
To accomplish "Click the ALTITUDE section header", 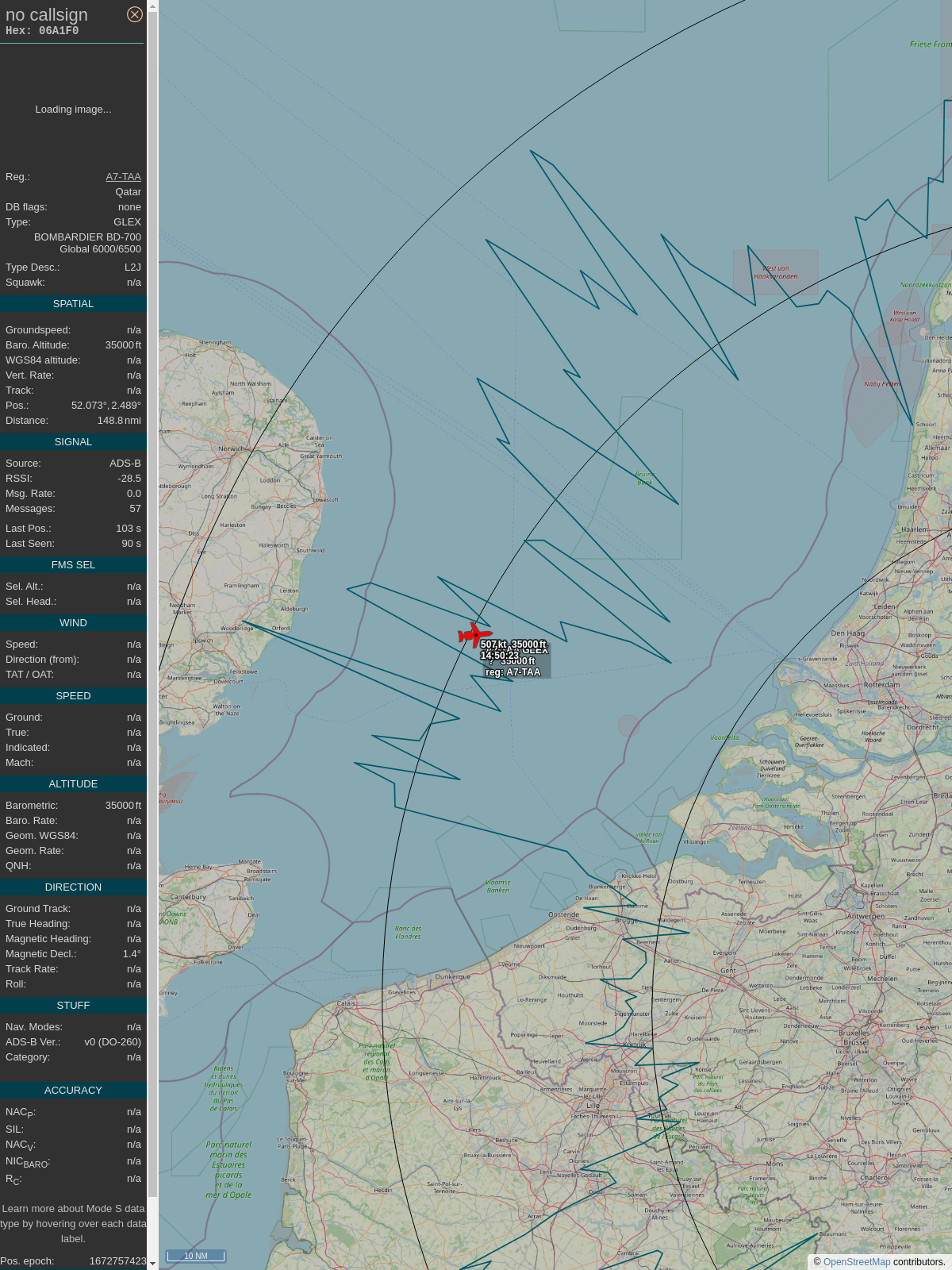I will pyautogui.click(x=73, y=784).
